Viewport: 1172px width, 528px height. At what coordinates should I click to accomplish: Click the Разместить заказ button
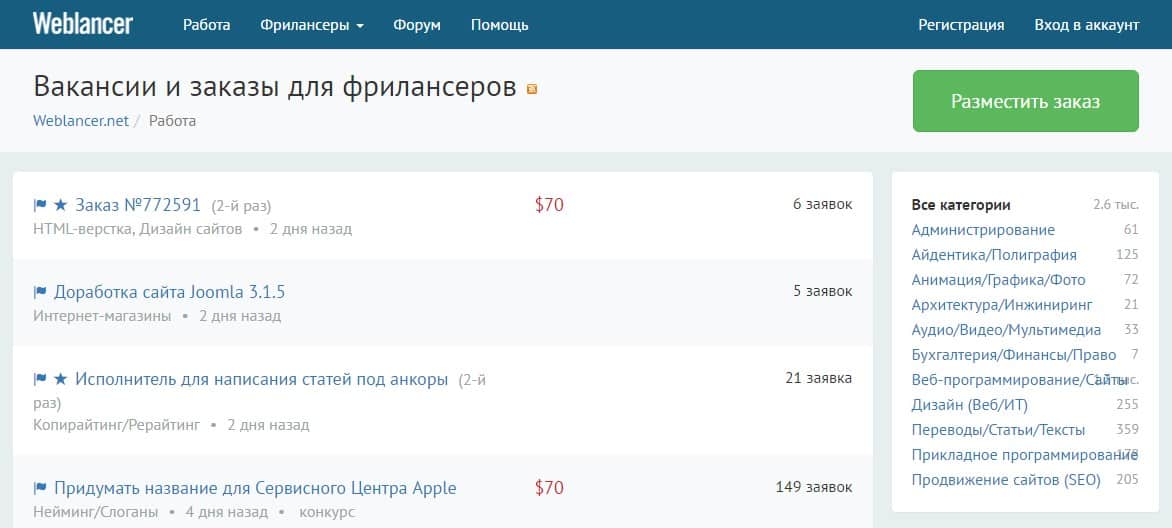(x=1026, y=101)
